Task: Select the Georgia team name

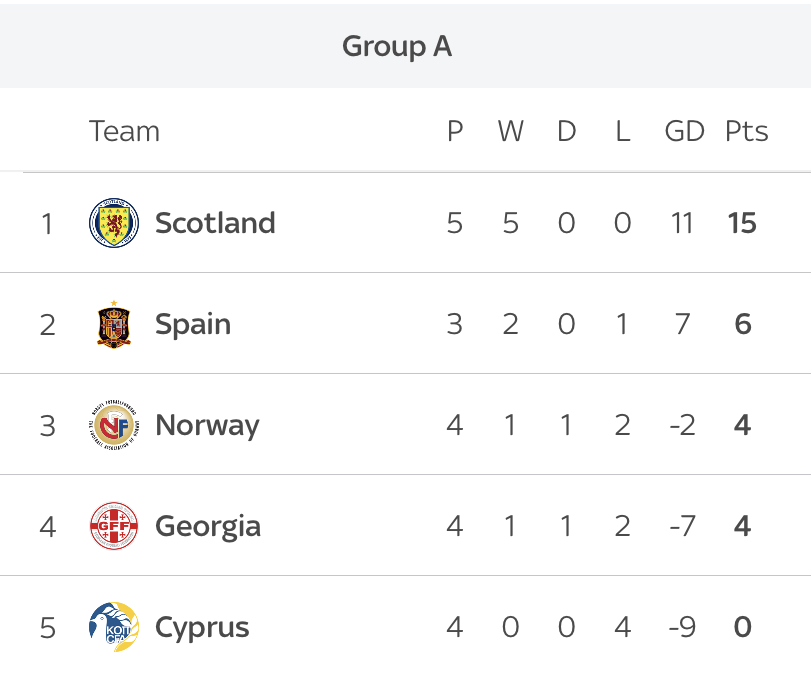Action: (x=208, y=526)
